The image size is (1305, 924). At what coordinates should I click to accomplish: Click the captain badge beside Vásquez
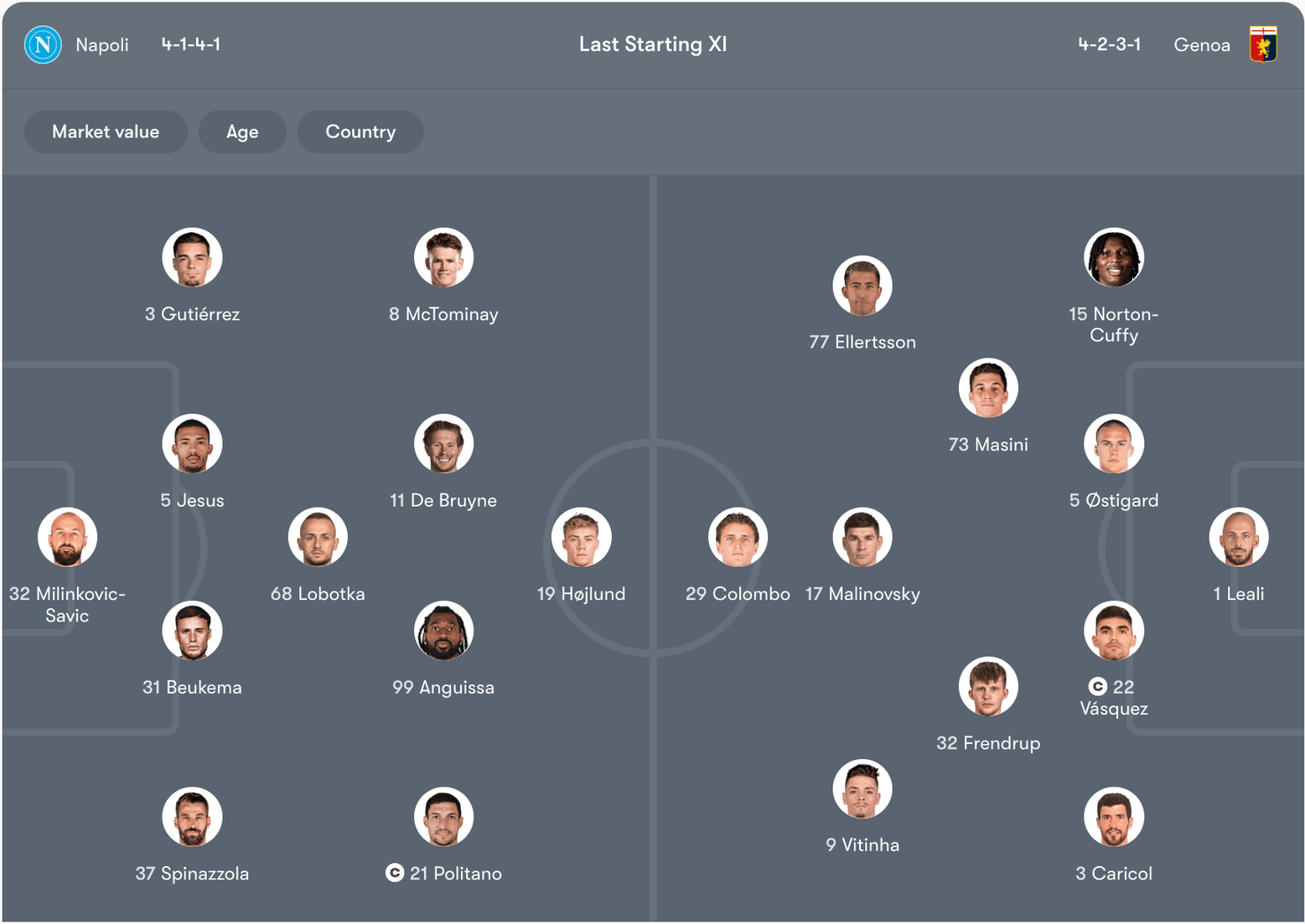coord(1097,687)
